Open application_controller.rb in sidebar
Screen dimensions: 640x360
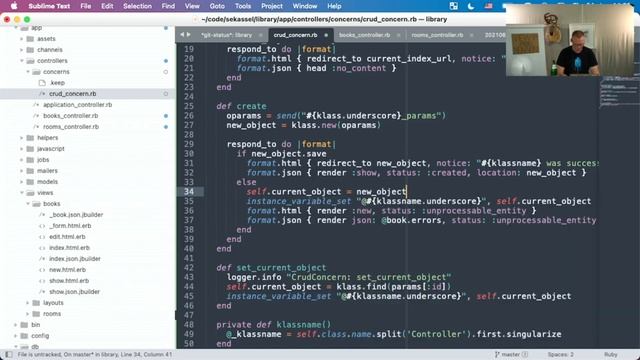click(78, 105)
